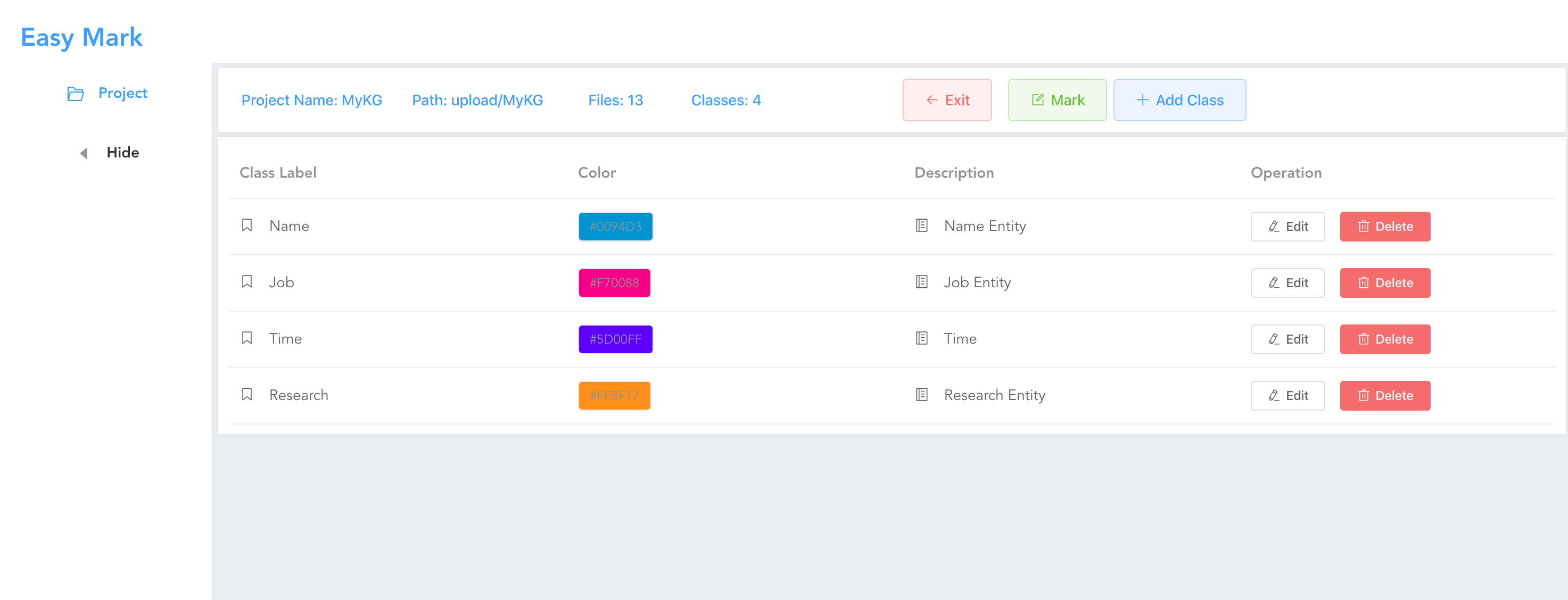Viewport: 1568px width, 600px height.
Task: Delete the Job class
Action: tap(1385, 283)
